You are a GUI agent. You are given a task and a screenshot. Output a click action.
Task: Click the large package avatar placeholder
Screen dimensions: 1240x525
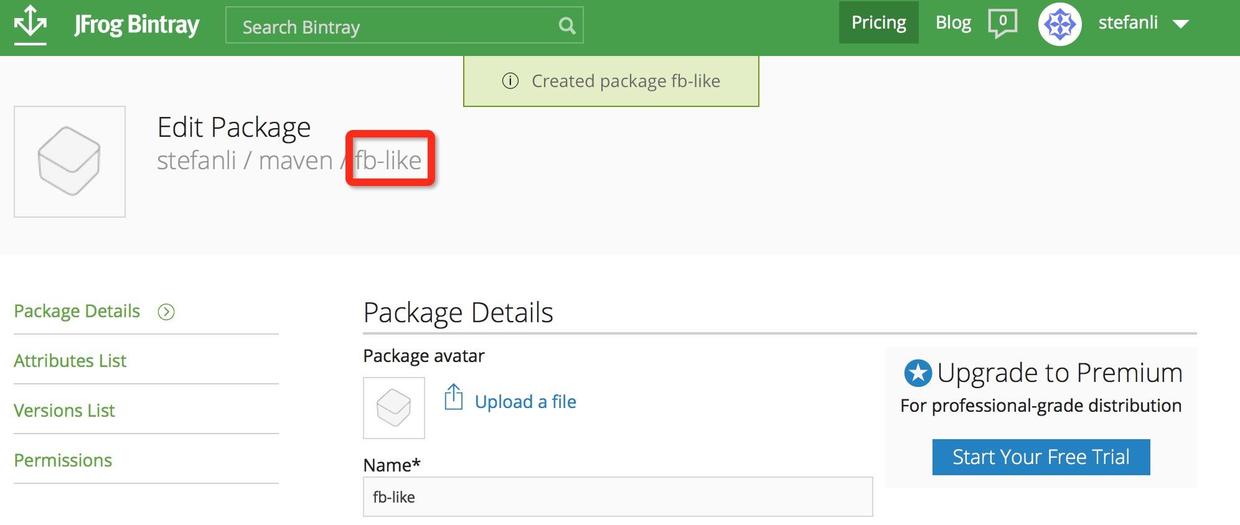click(x=69, y=162)
